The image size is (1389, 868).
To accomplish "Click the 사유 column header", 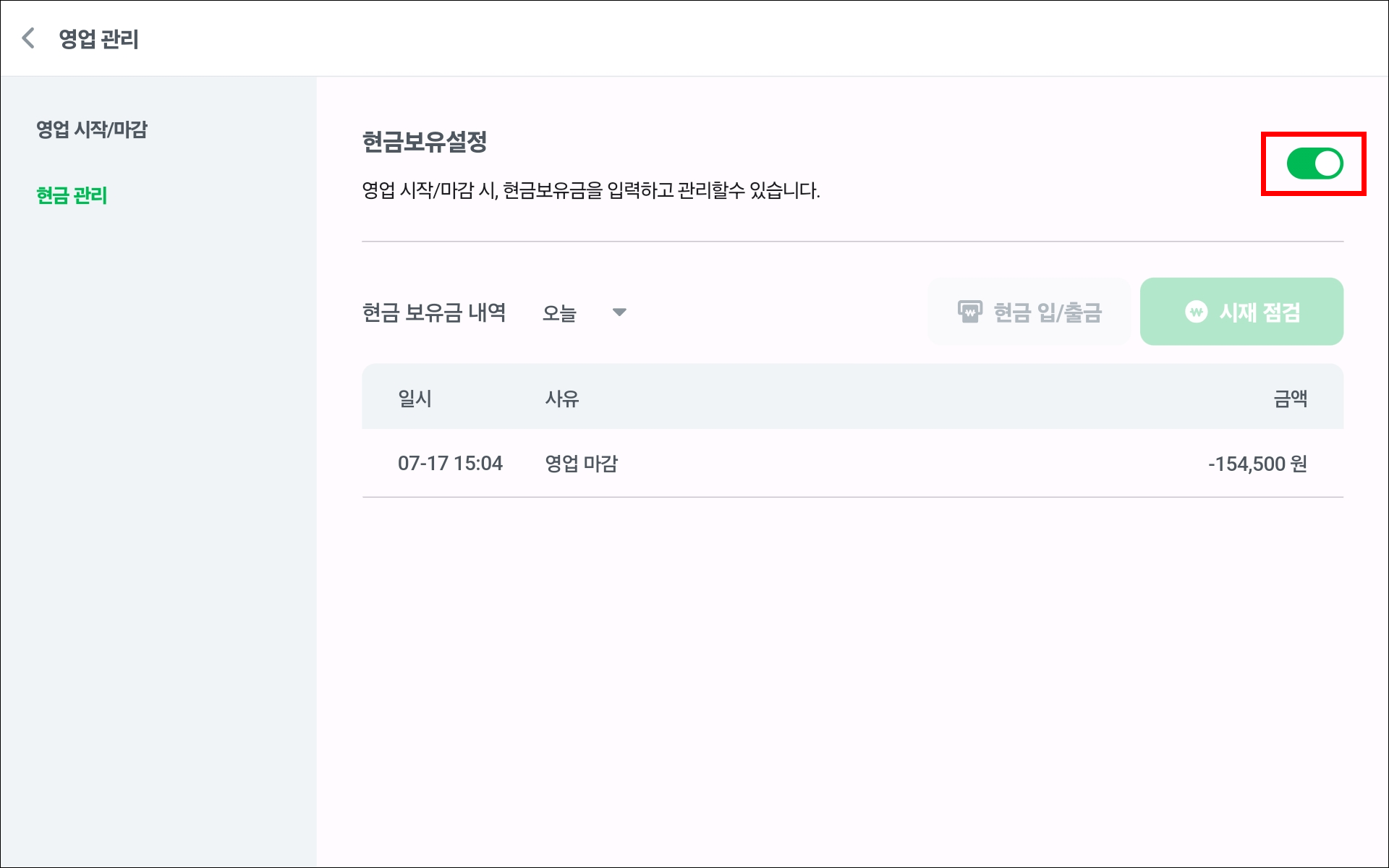I will tap(562, 398).
